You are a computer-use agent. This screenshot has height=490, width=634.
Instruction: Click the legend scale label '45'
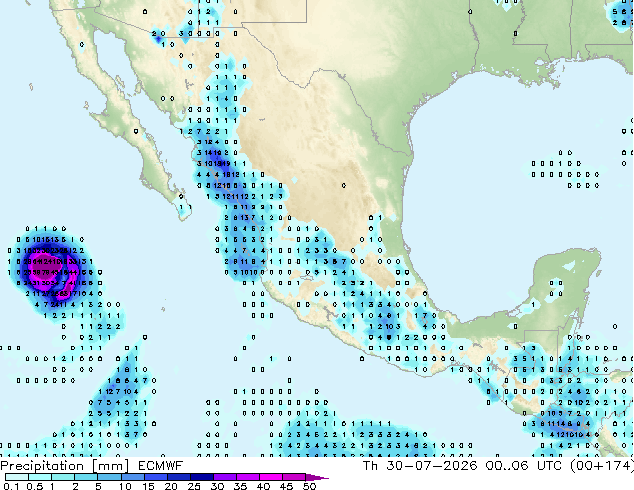tap(286, 486)
